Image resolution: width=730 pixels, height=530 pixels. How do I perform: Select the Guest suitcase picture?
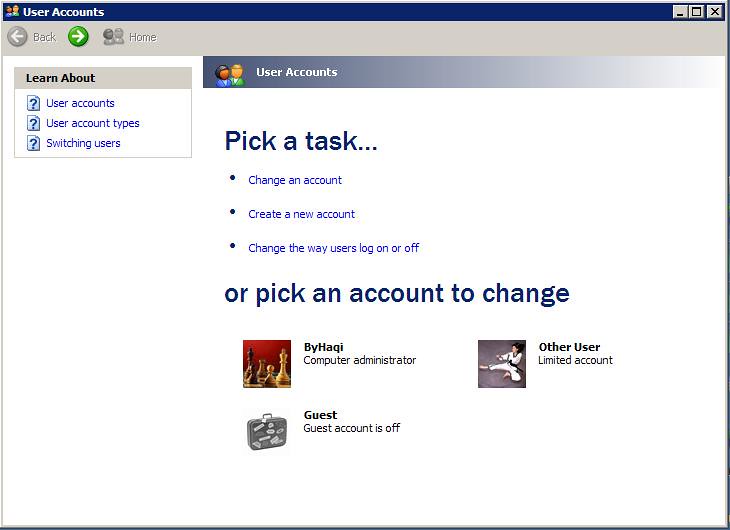pyautogui.click(x=266, y=432)
